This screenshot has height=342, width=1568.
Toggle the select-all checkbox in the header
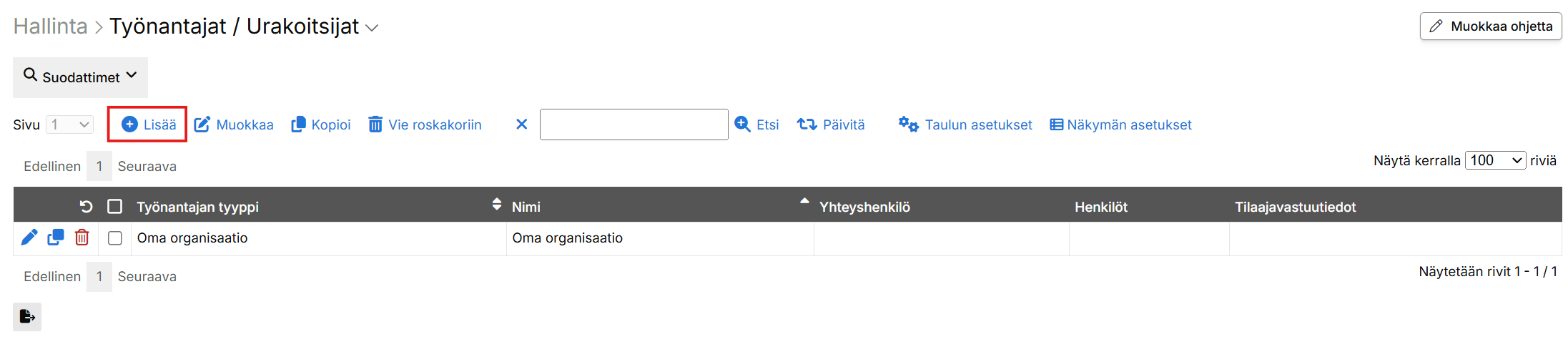pyautogui.click(x=114, y=207)
